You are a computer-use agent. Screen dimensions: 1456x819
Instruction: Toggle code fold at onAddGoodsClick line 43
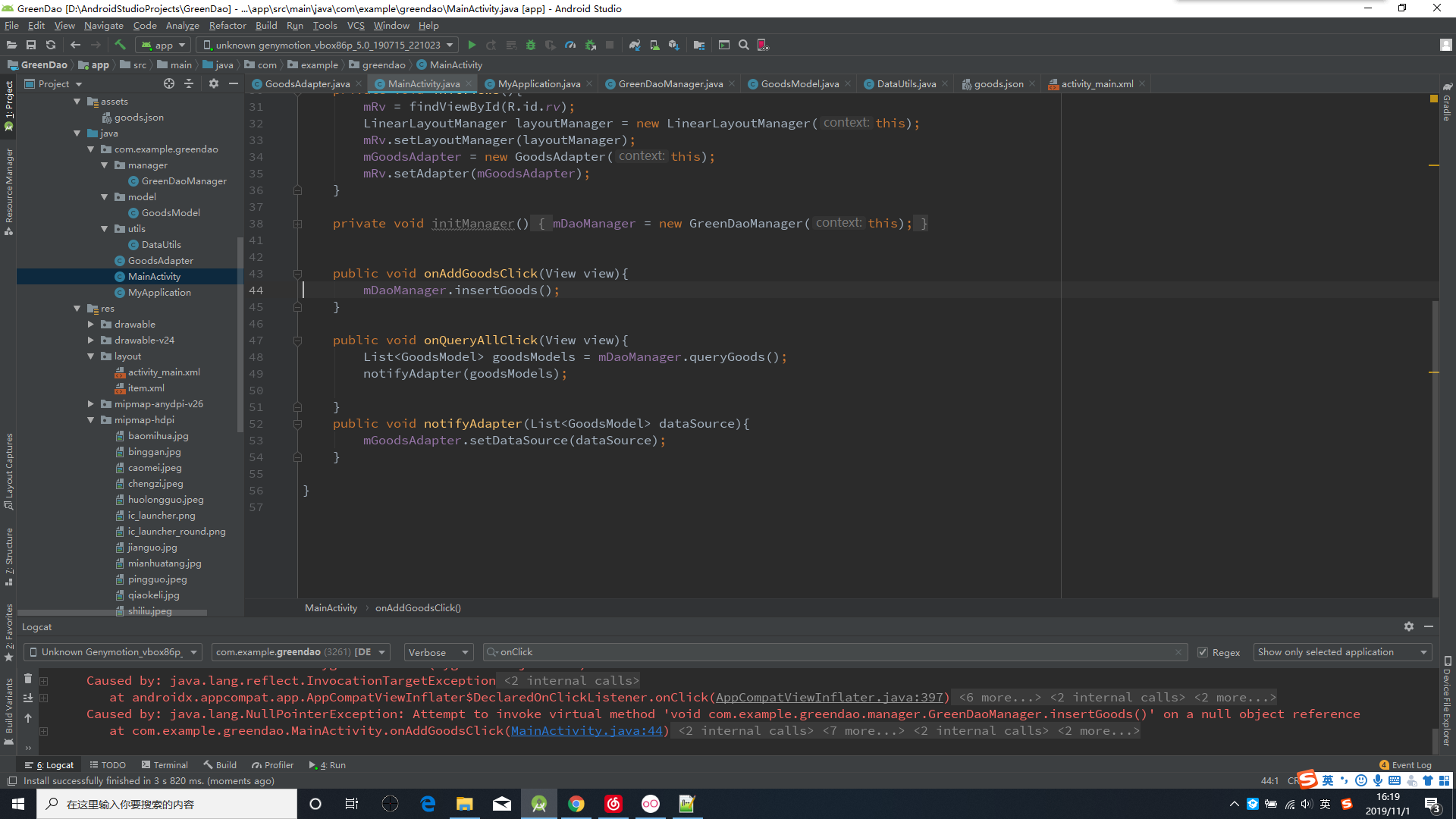(x=297, y=274)
